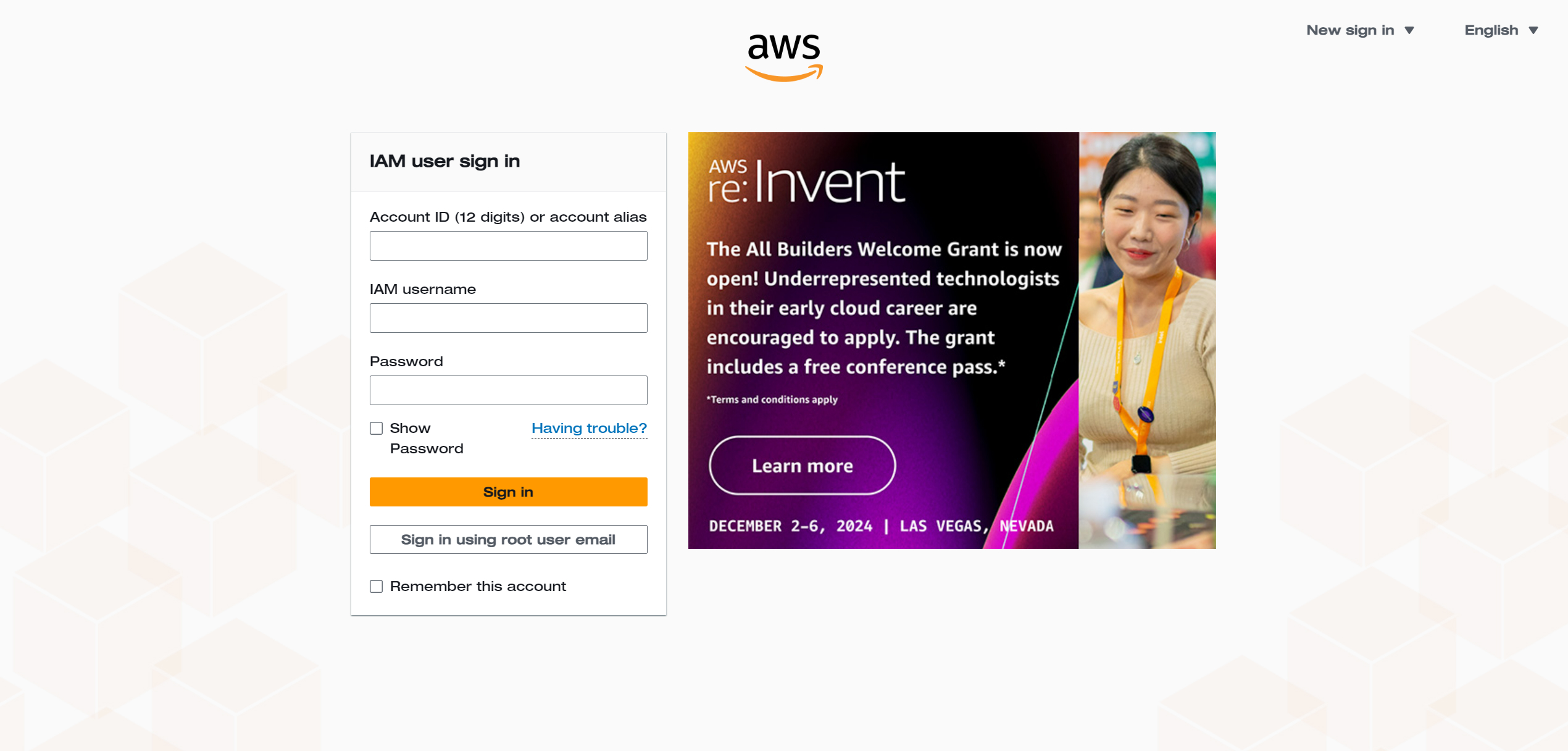Choose Sign in using root user email
The width and height of the screenshot is (1568, 751).
509,539
